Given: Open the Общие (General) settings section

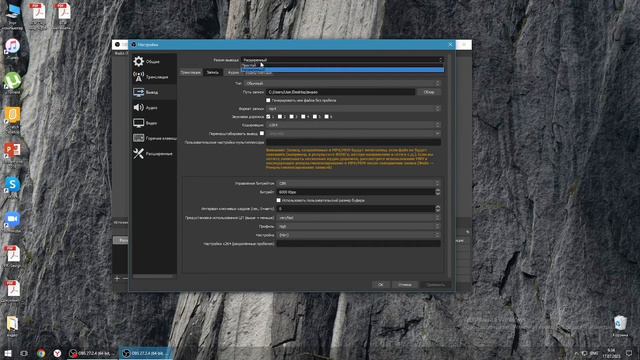Looking at the screenshot, I should (x=154, y=62).
